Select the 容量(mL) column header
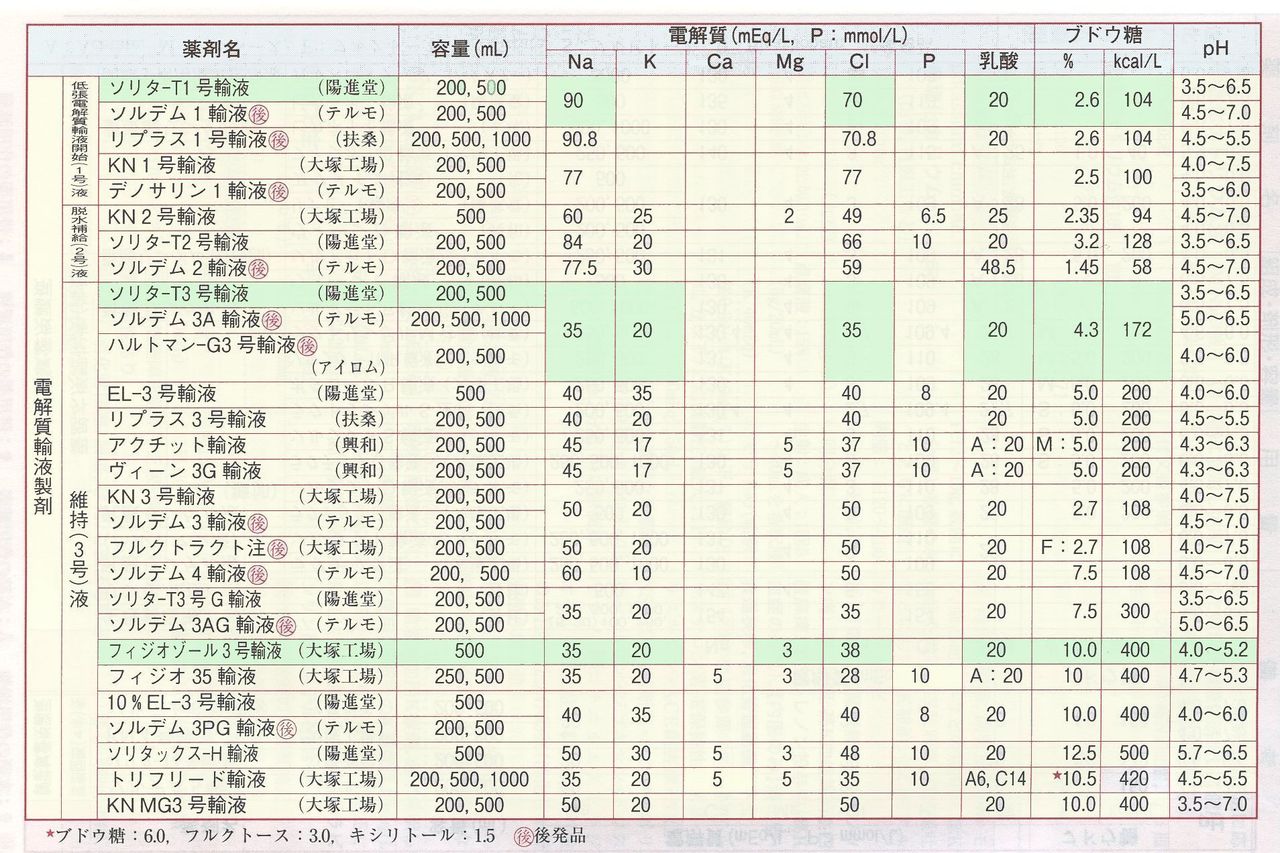The image size is (1280, 853). [470, 48]
